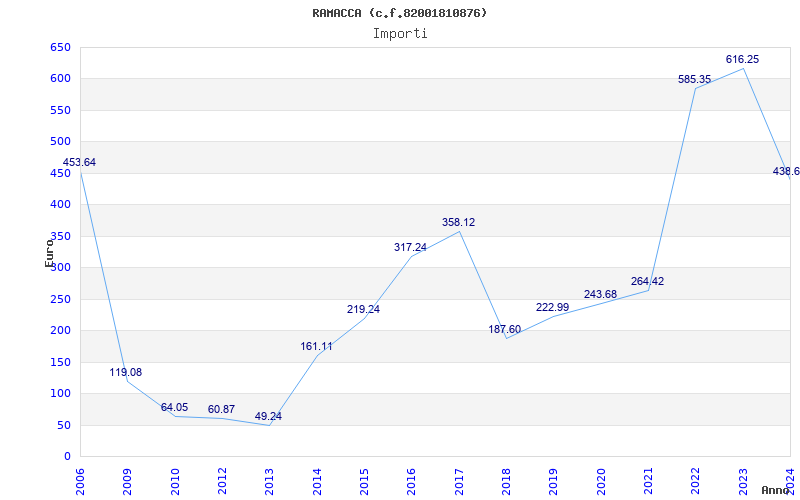
Task: Click the 222.99 data label
Action: point(553,308)
